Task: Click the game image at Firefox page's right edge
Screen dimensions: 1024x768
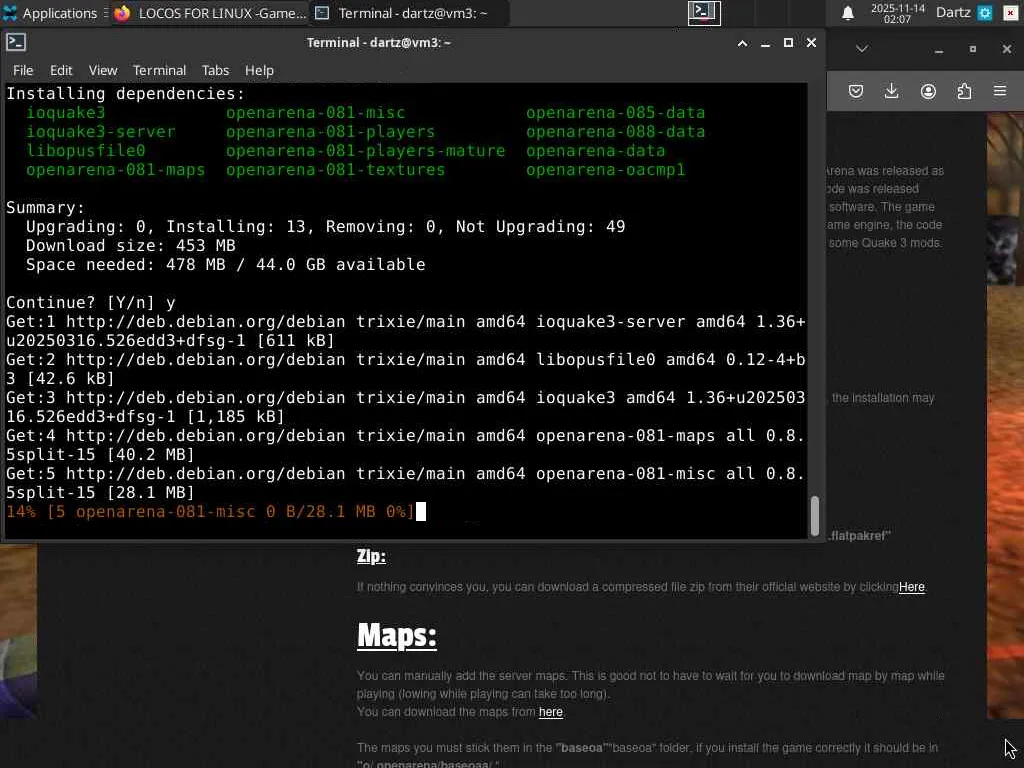Action: click(1005, 415)
